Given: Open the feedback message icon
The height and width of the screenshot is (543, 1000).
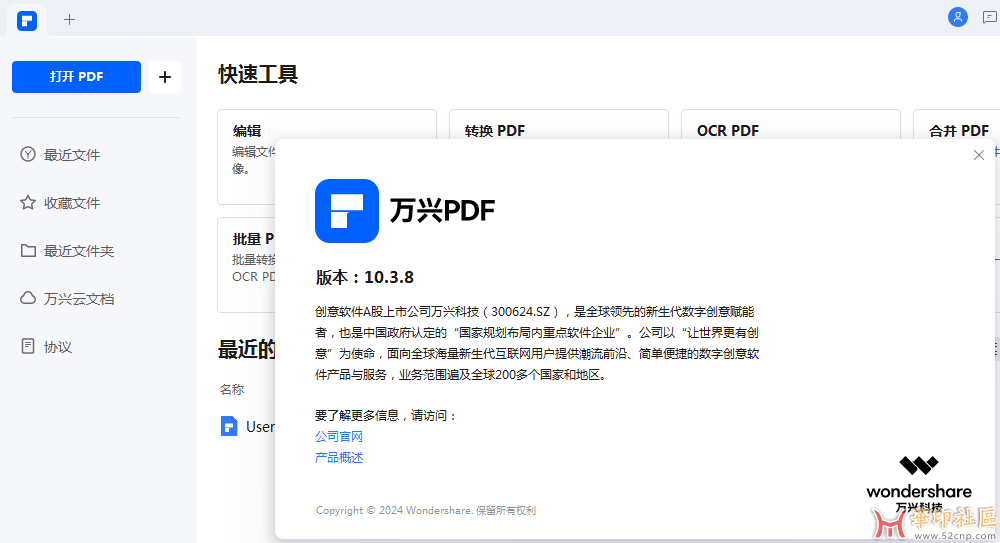Looking at the screenshot, I should coord(989,18).
